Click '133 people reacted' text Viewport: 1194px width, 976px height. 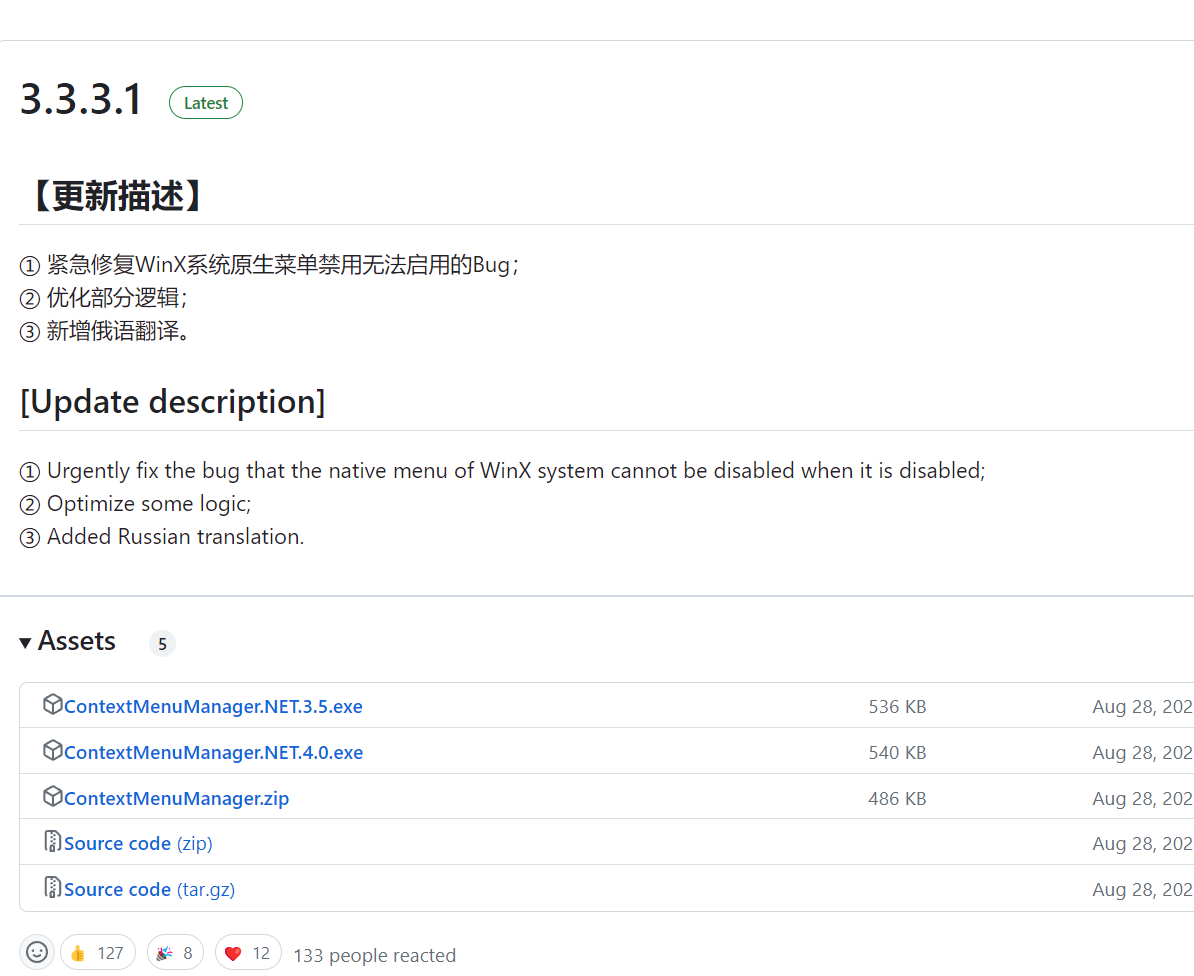point(375,955)
